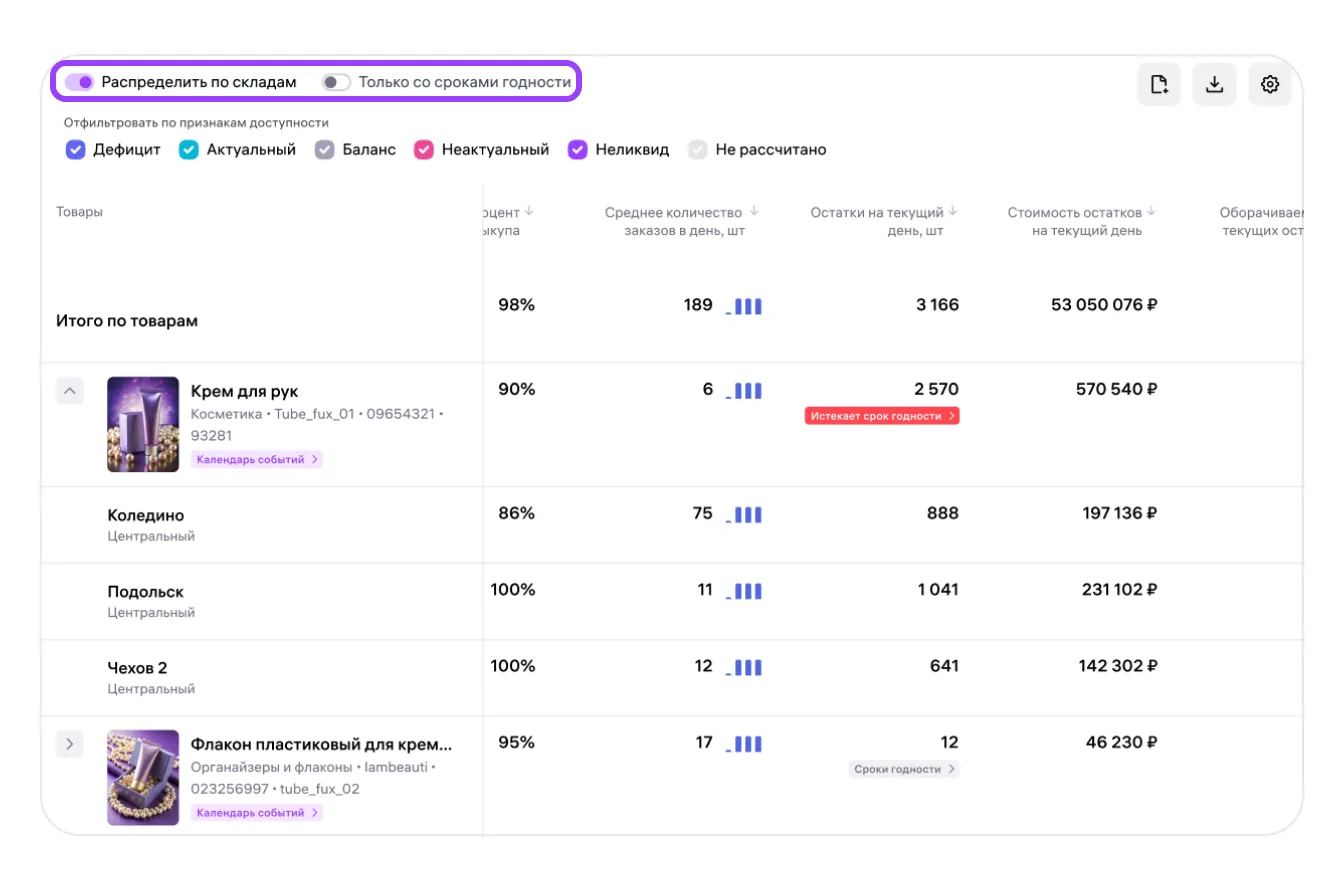Disable the Распределить по складам toggle
This screenshot has width=1344, height=890.
[x=80, y=82]
